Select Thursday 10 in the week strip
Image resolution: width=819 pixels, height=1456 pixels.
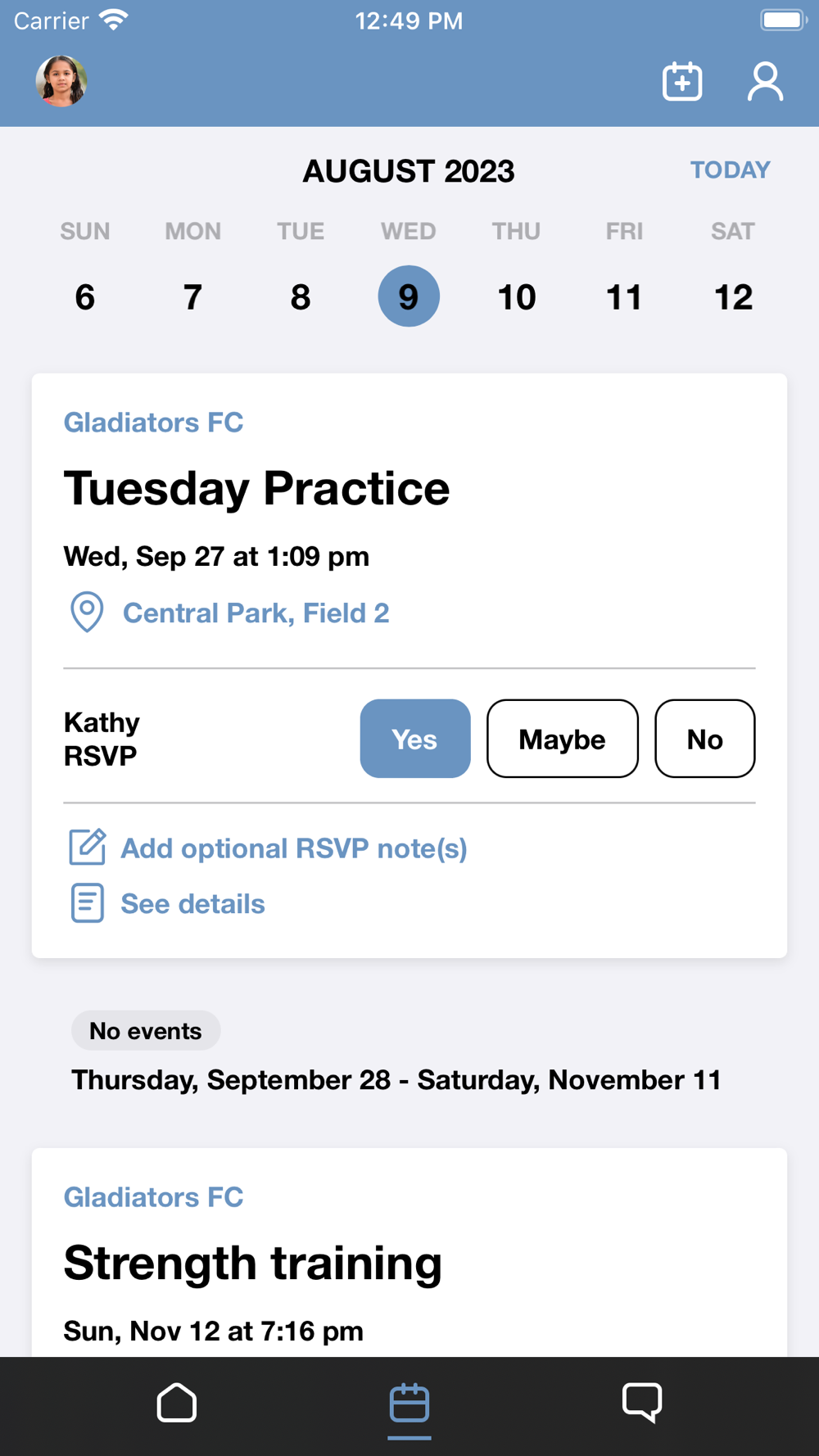516,296
